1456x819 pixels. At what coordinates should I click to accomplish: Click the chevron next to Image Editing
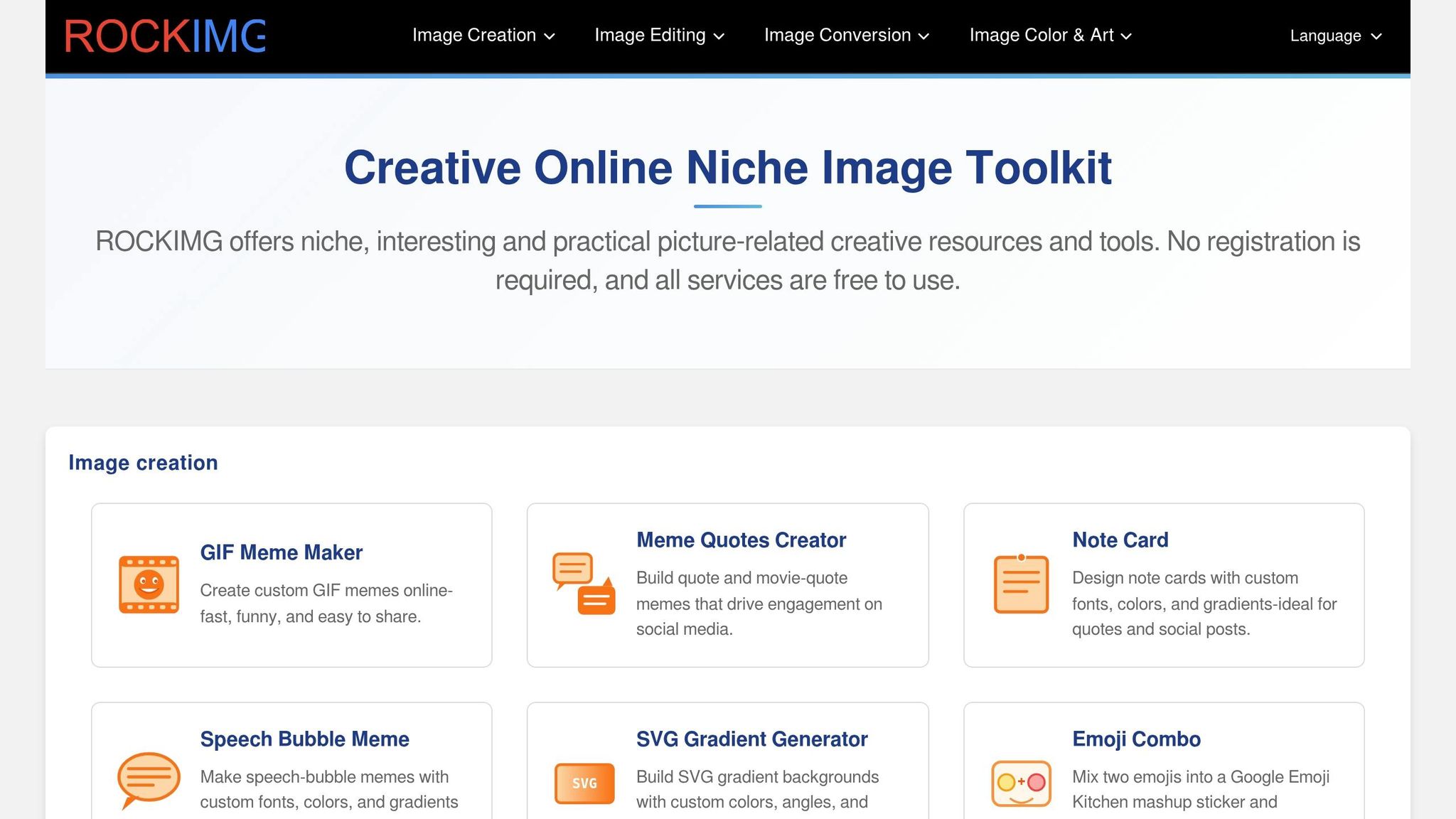(x=719, y=36)
